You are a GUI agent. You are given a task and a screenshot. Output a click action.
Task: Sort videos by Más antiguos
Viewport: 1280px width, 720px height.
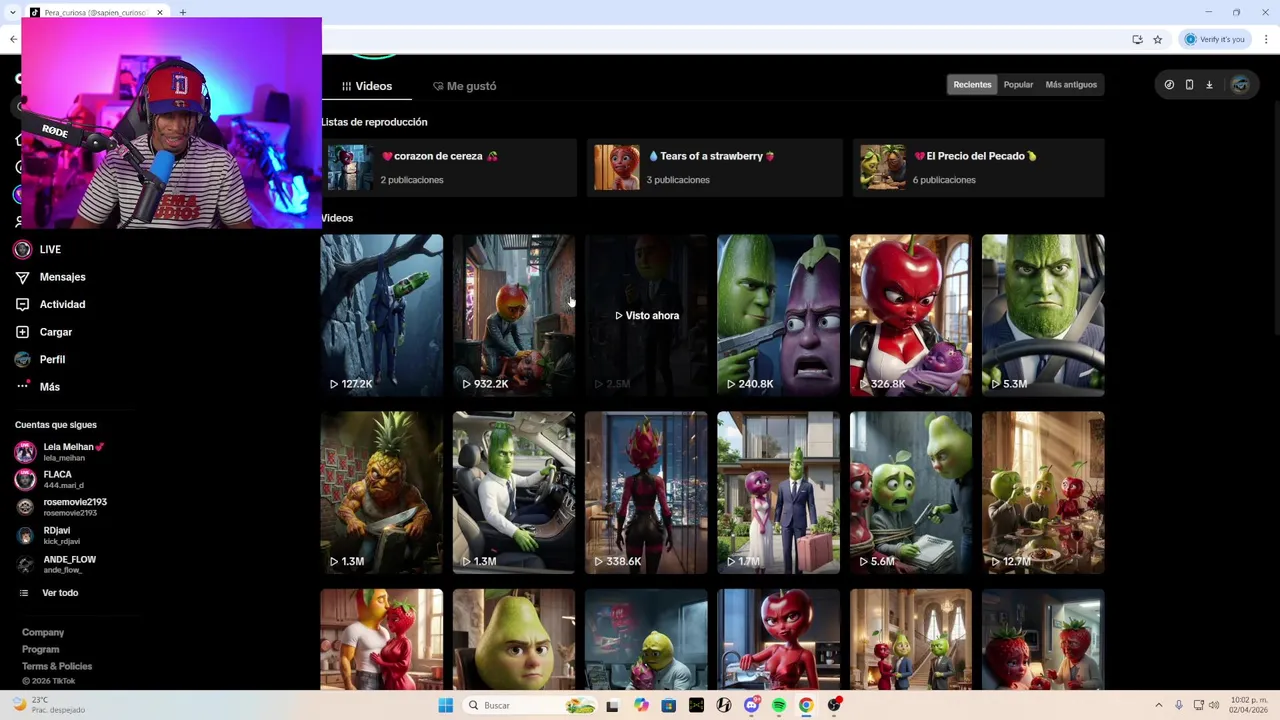[x=1071, y=85]
